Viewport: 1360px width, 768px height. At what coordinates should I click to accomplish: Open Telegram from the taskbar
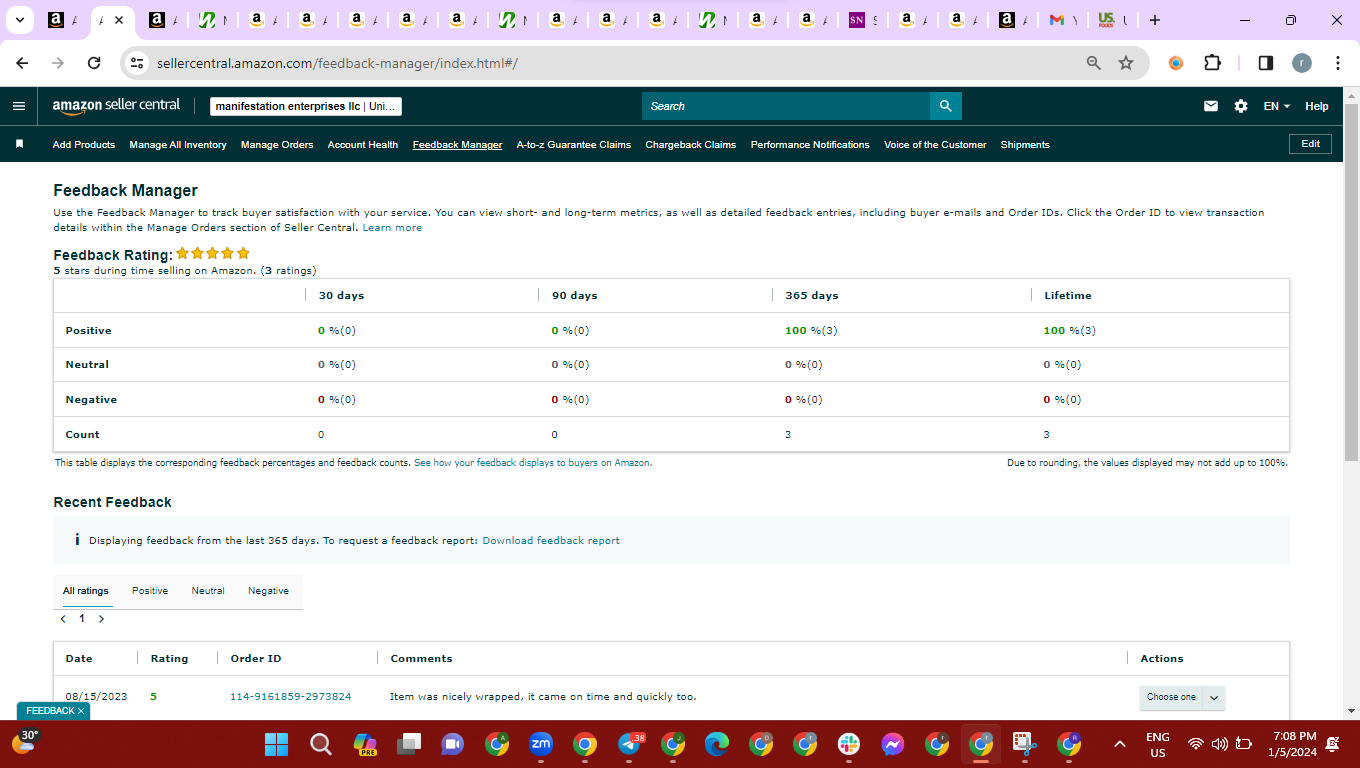click(x=630, y=744)
